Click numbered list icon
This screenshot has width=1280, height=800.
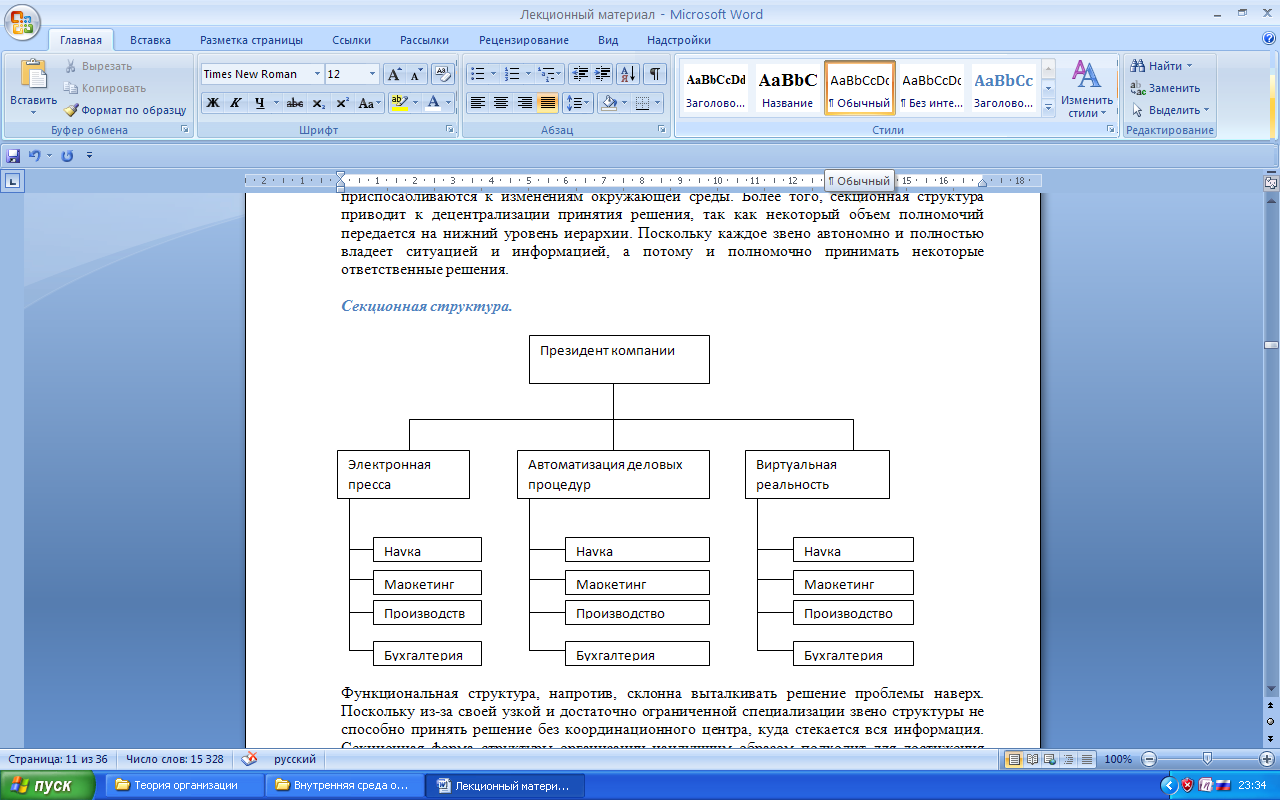pyautogui.click(x=512, y=74)
